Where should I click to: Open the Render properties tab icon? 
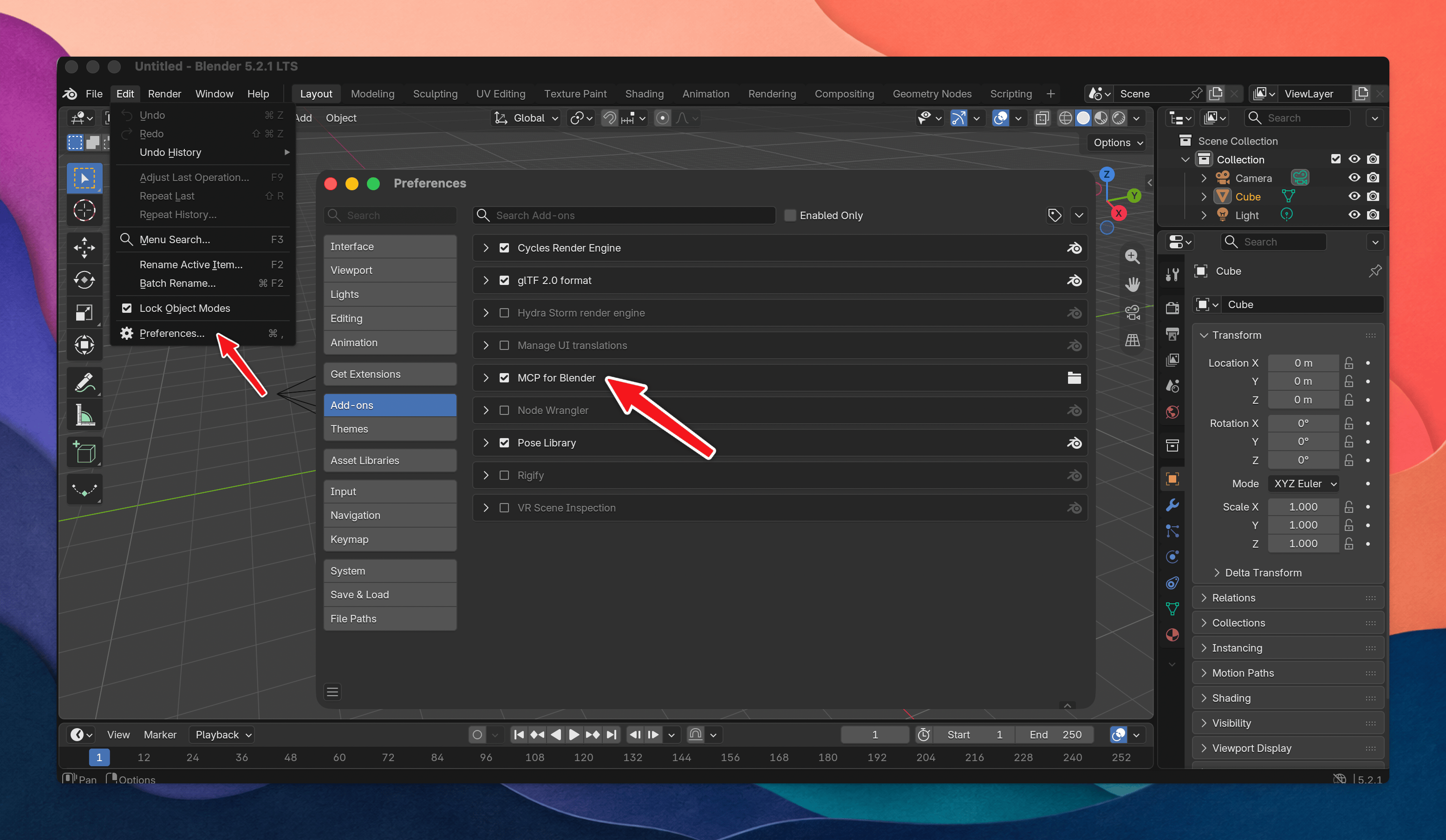(x=1172, y=308)
